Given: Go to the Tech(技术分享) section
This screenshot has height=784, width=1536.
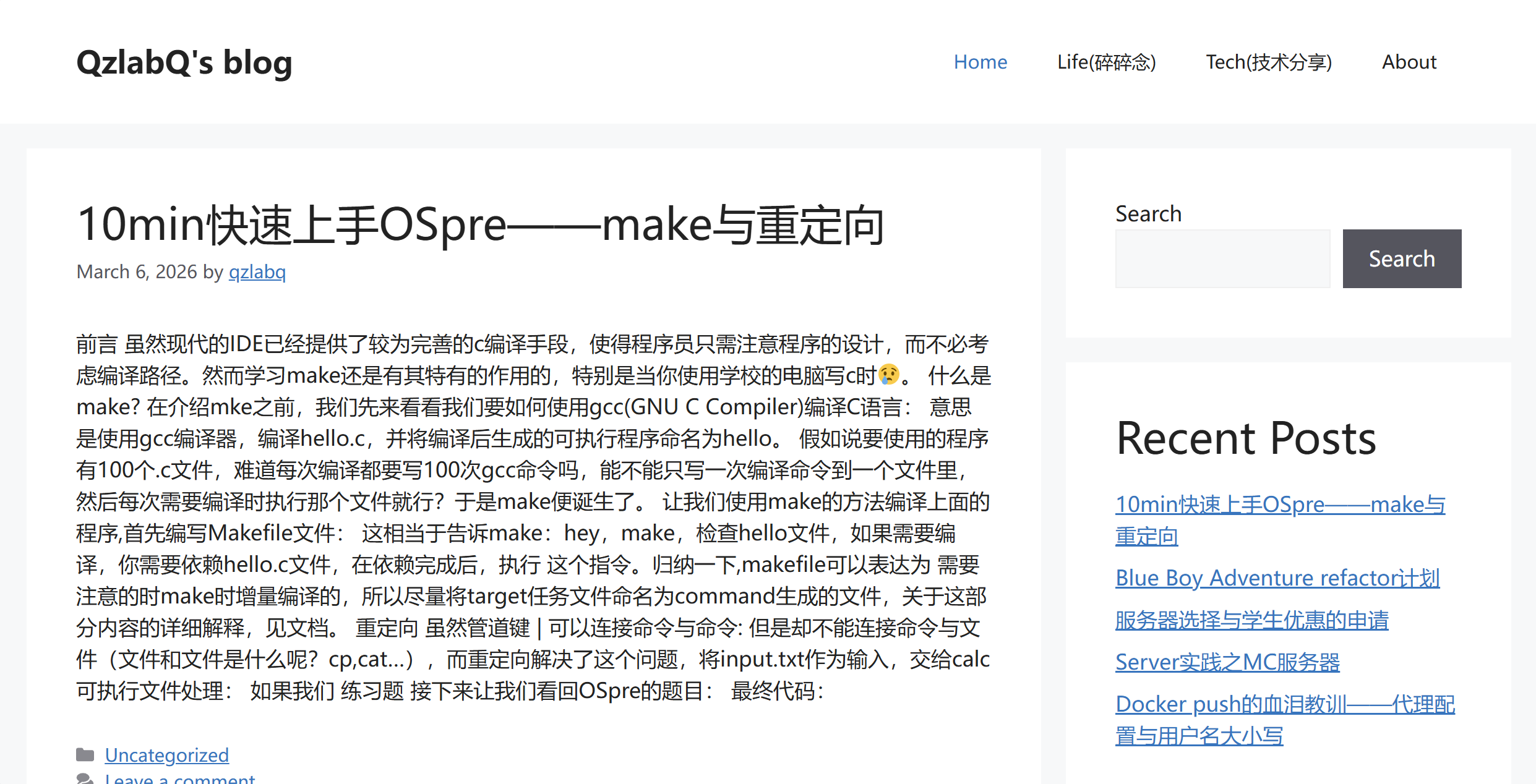Looking at the screenshot, I should (x=1269, y=62).
